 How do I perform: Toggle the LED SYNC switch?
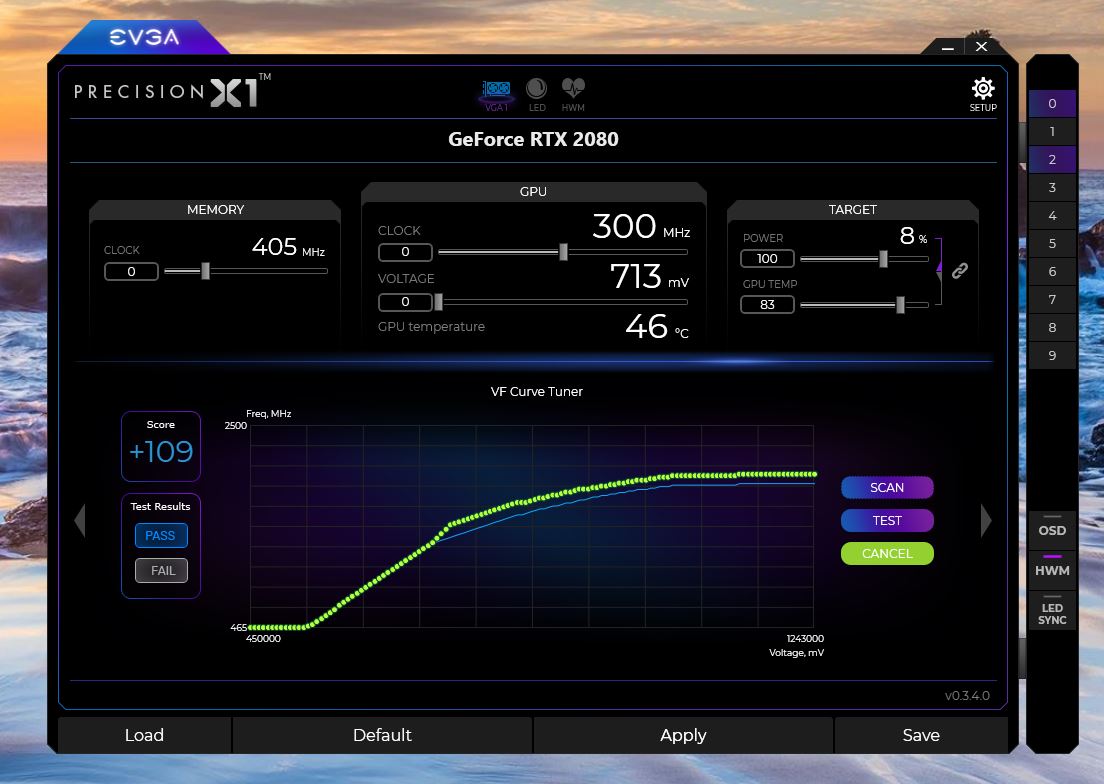click(x=1052, y=611)
